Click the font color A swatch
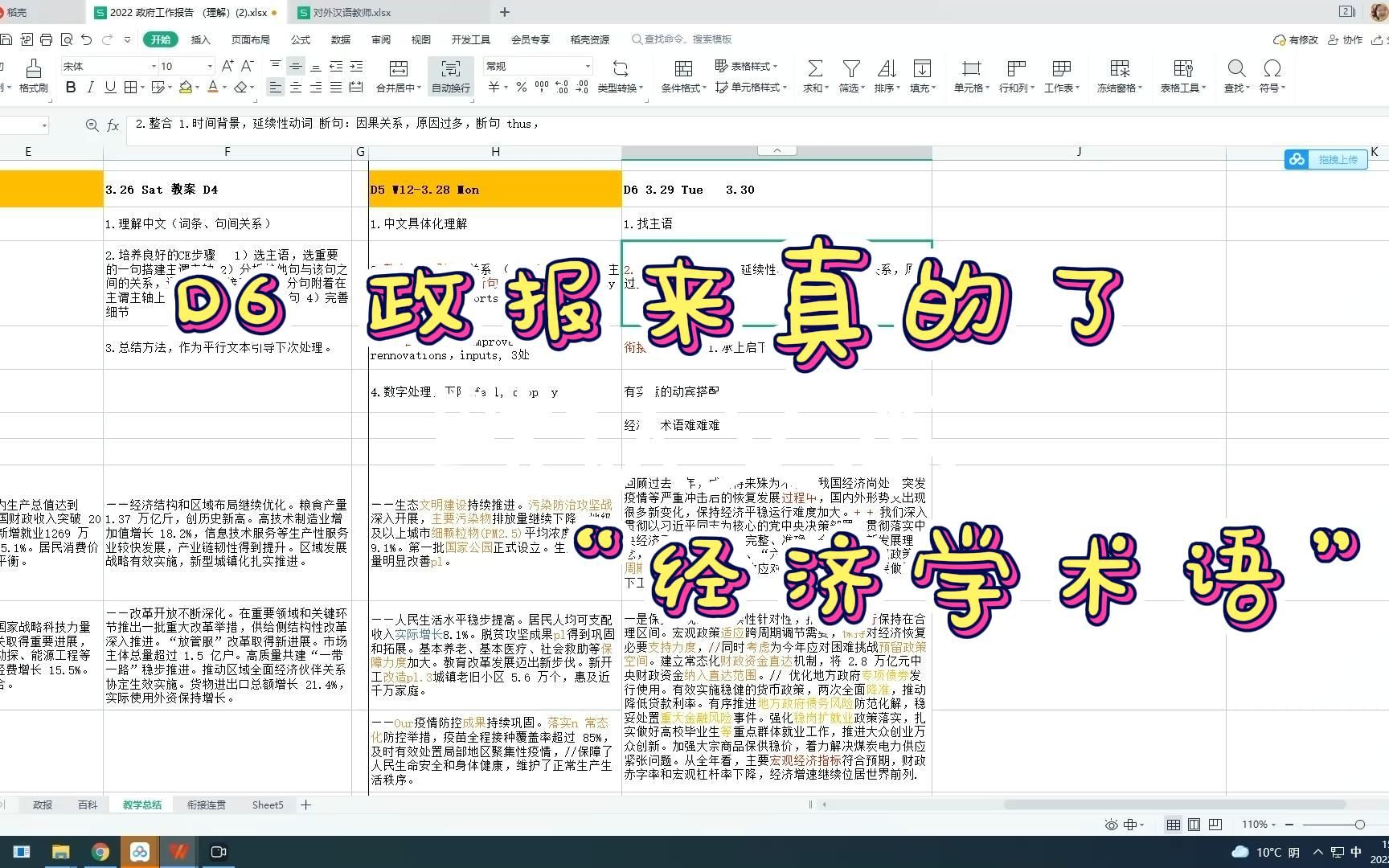 (x=213, y=87)
